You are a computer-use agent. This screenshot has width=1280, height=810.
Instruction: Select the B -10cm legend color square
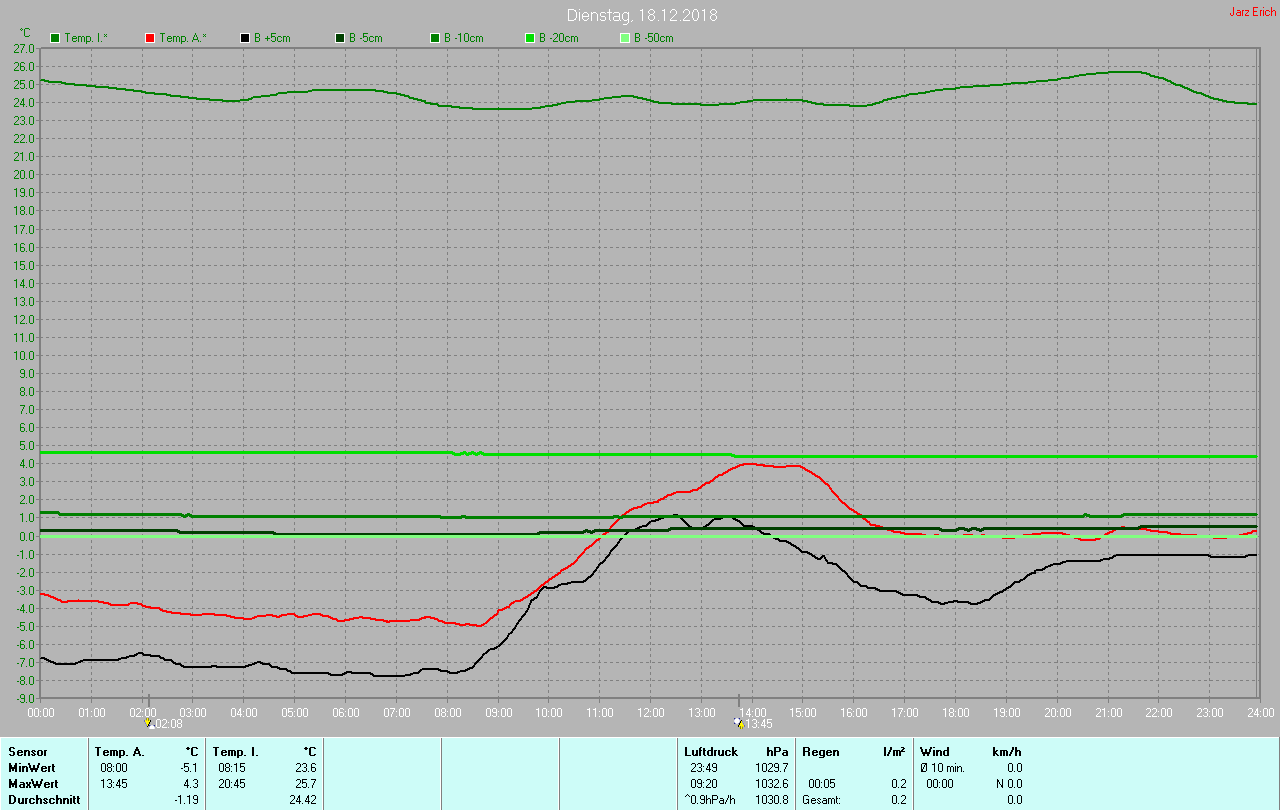435,38
